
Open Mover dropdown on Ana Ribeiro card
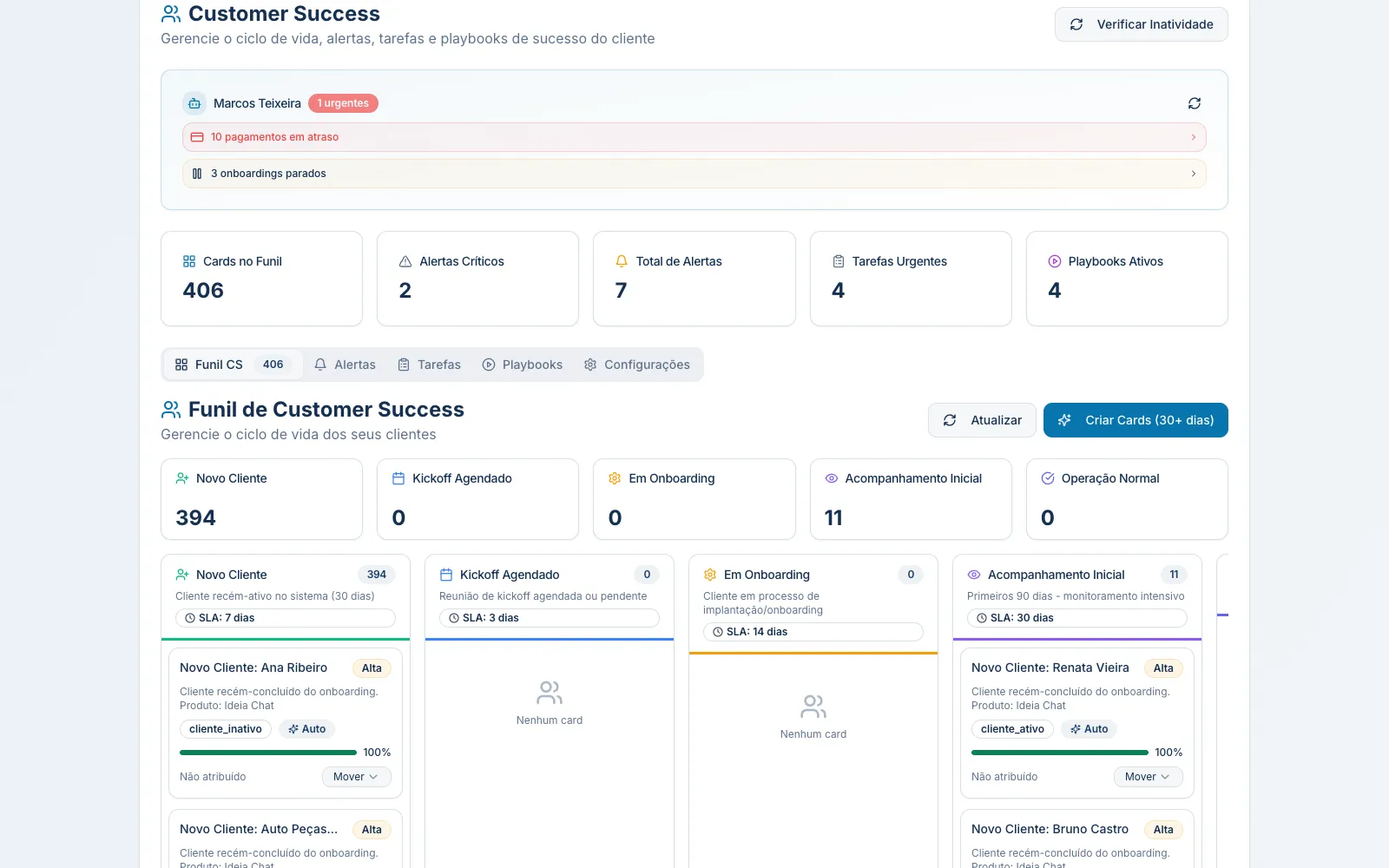click(356, 777)
